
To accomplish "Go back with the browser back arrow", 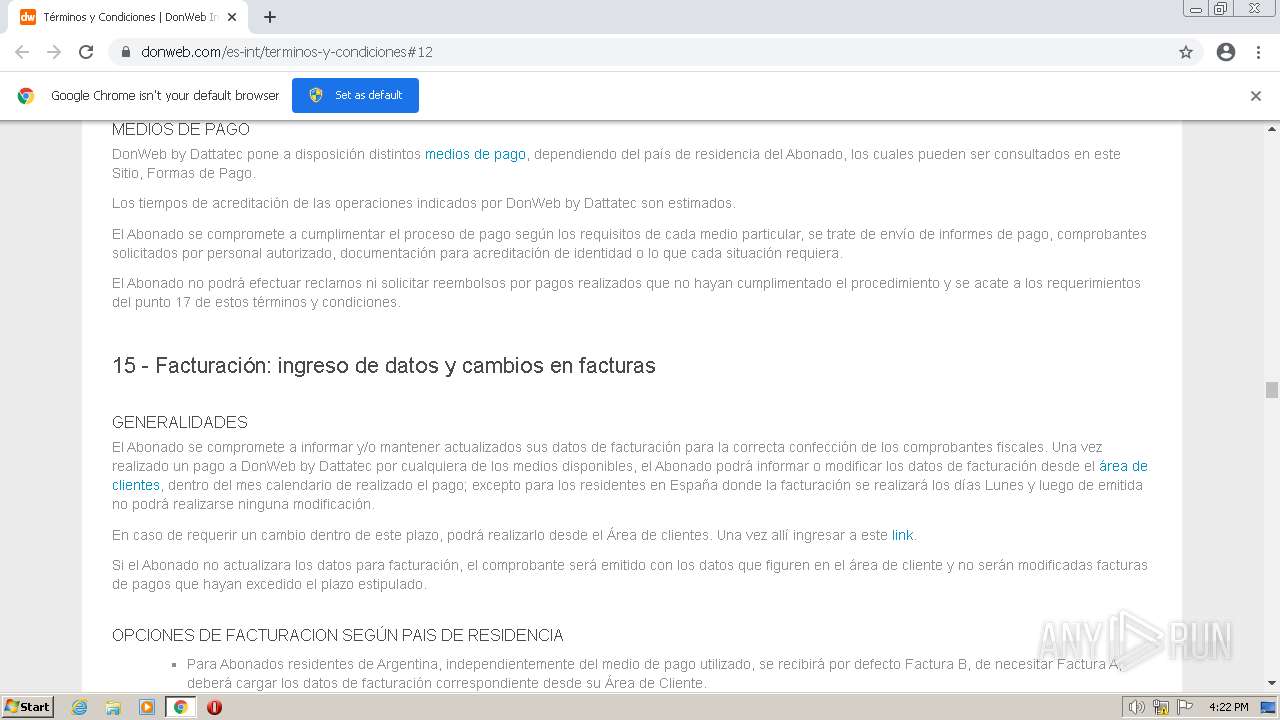I will 22,52.
